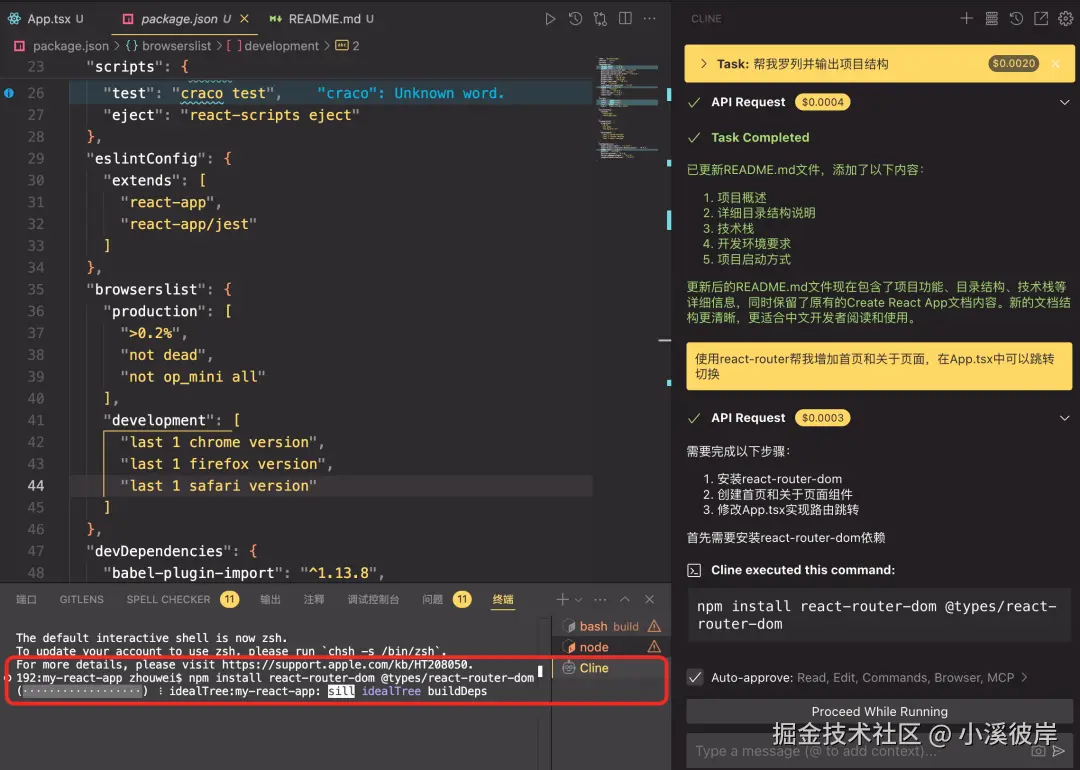Send the message with arrow icon
This screenshot has height=770, width=1080.
pos(1059,751)
